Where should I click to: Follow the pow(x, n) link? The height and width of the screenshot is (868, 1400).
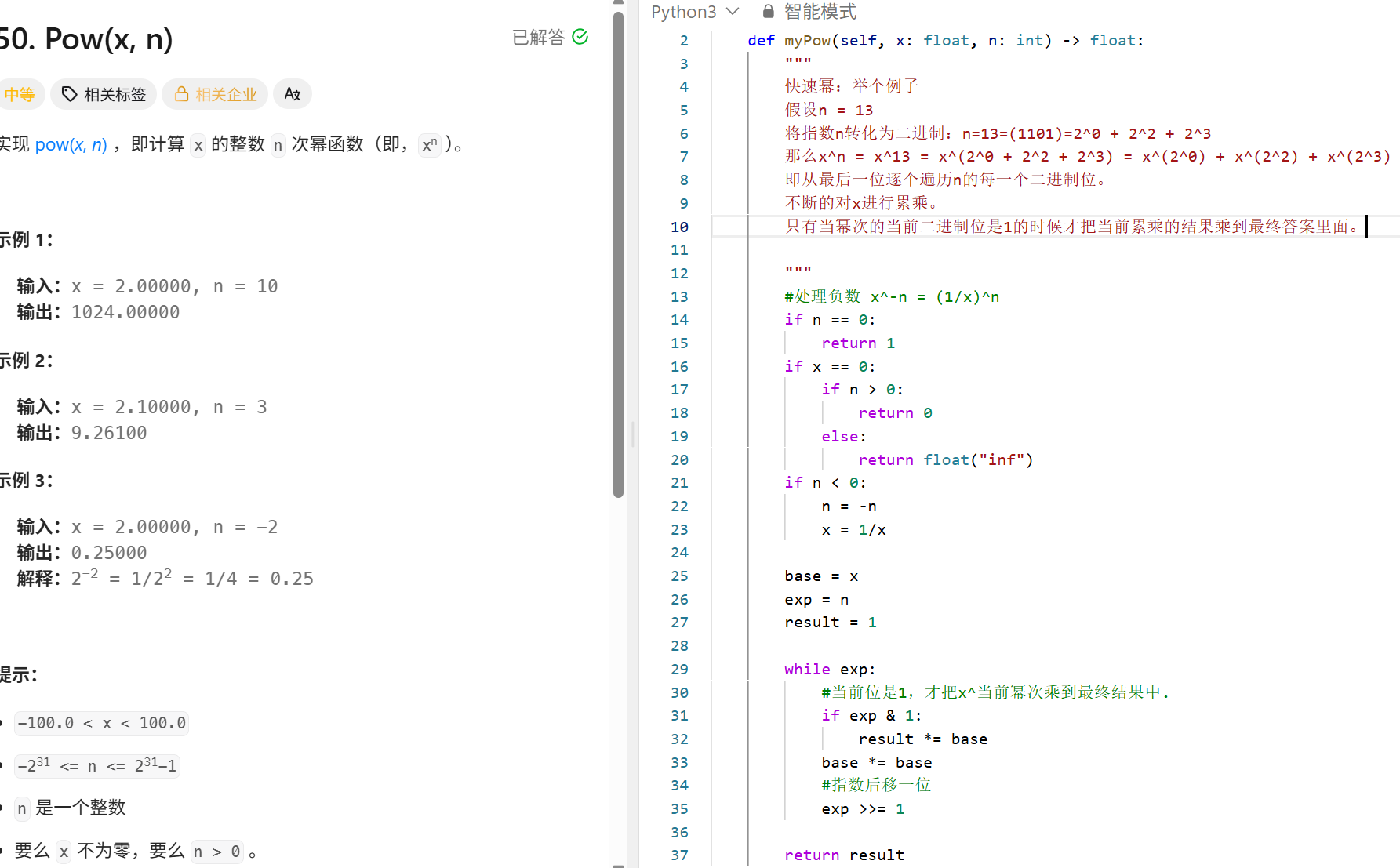click(x=71, y=144)
